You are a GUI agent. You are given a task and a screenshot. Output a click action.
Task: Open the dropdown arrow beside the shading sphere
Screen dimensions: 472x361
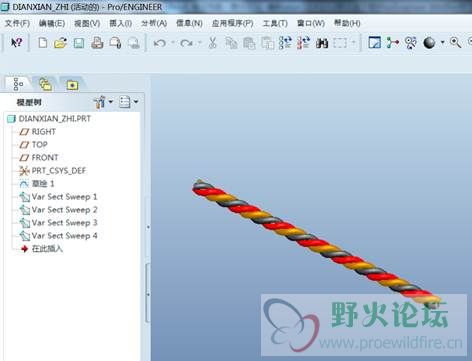442,43
